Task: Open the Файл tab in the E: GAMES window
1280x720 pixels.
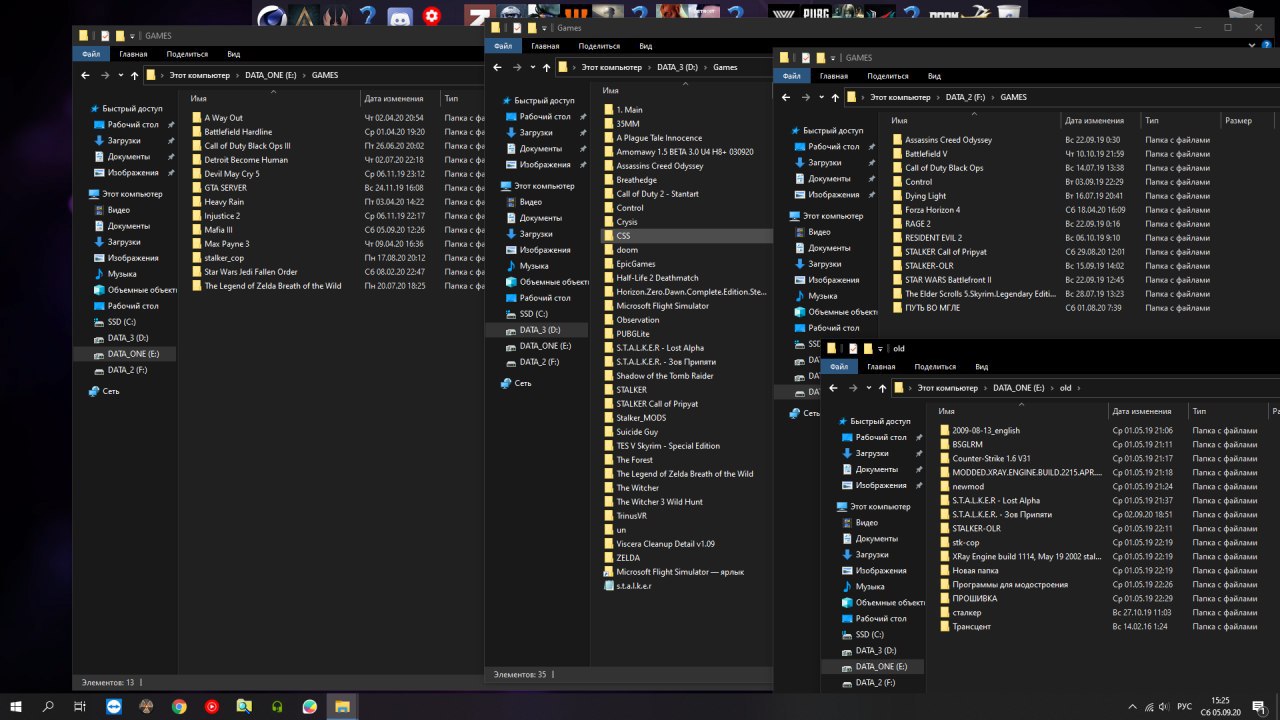Action: pyautogui.click(x=92, y=54)
